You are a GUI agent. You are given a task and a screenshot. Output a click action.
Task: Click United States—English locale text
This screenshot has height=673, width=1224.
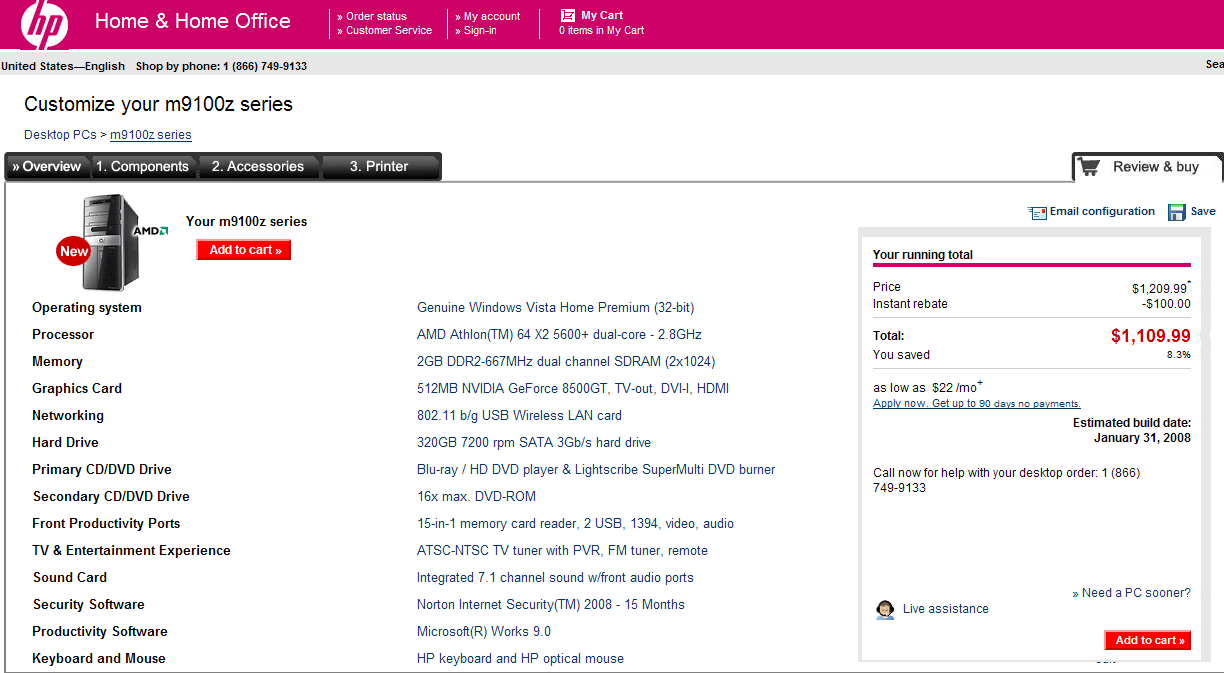(63, 66)
